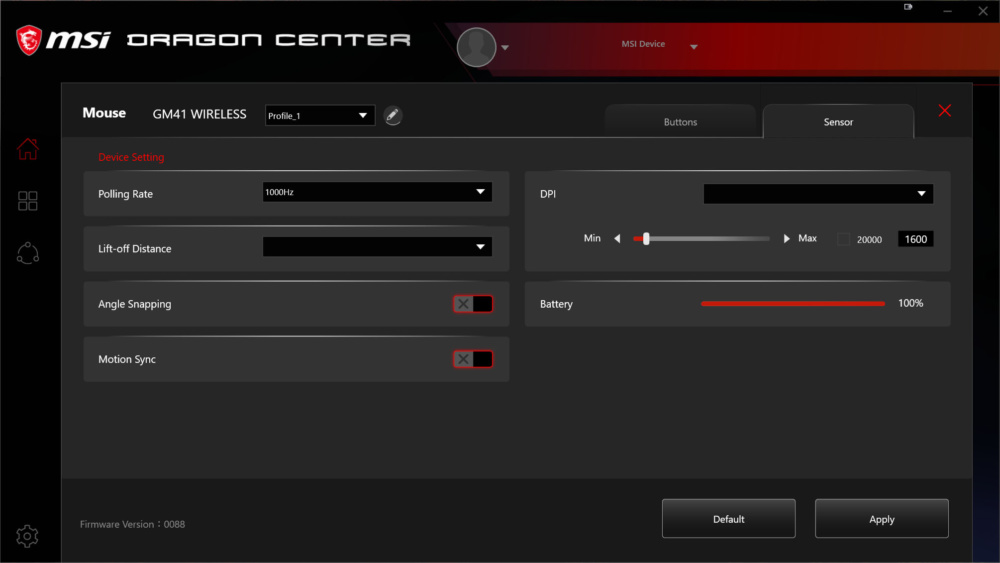Increase DPI with the right arrow
Viewport: 1000px width, 563px height.
coord(786,238)
